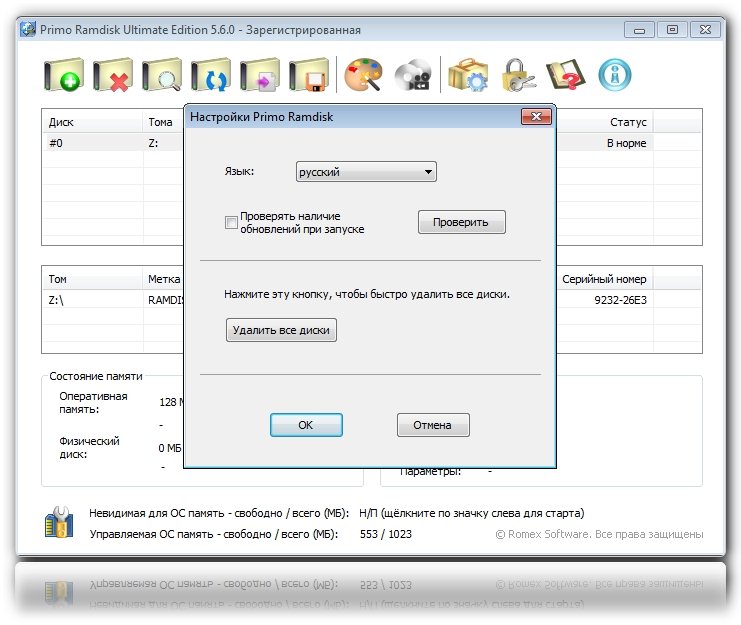Click the delete disk icon with red X
Image resolution: width=741 pixels, height=625 pixels.
112,76
